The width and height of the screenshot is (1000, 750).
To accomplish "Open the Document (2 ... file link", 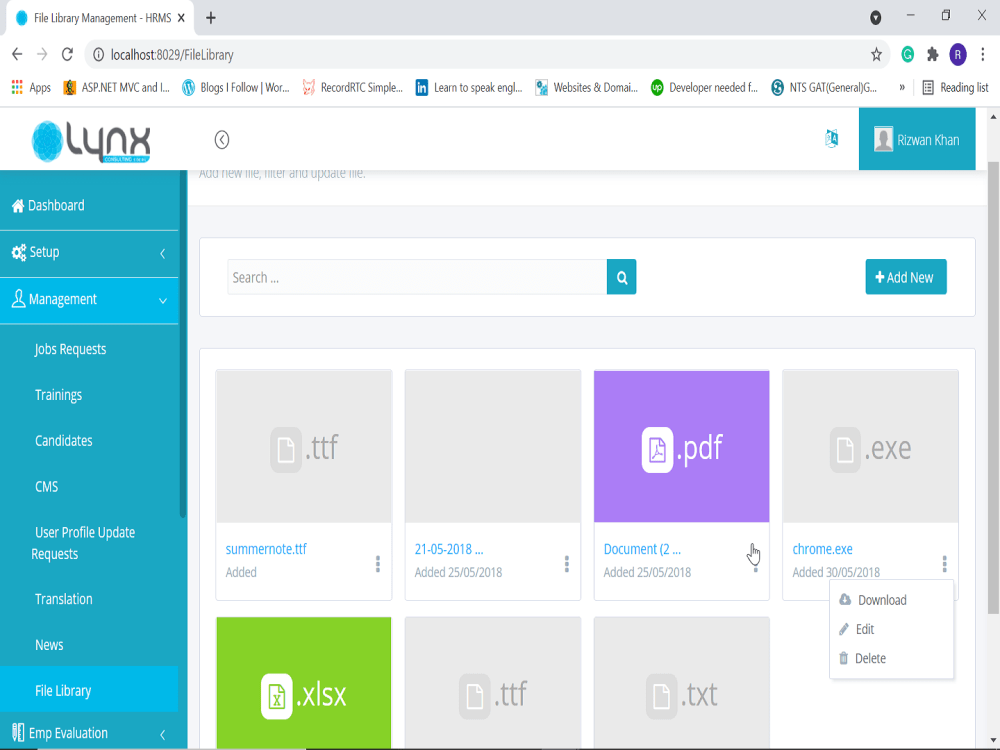I will (642, 549).
